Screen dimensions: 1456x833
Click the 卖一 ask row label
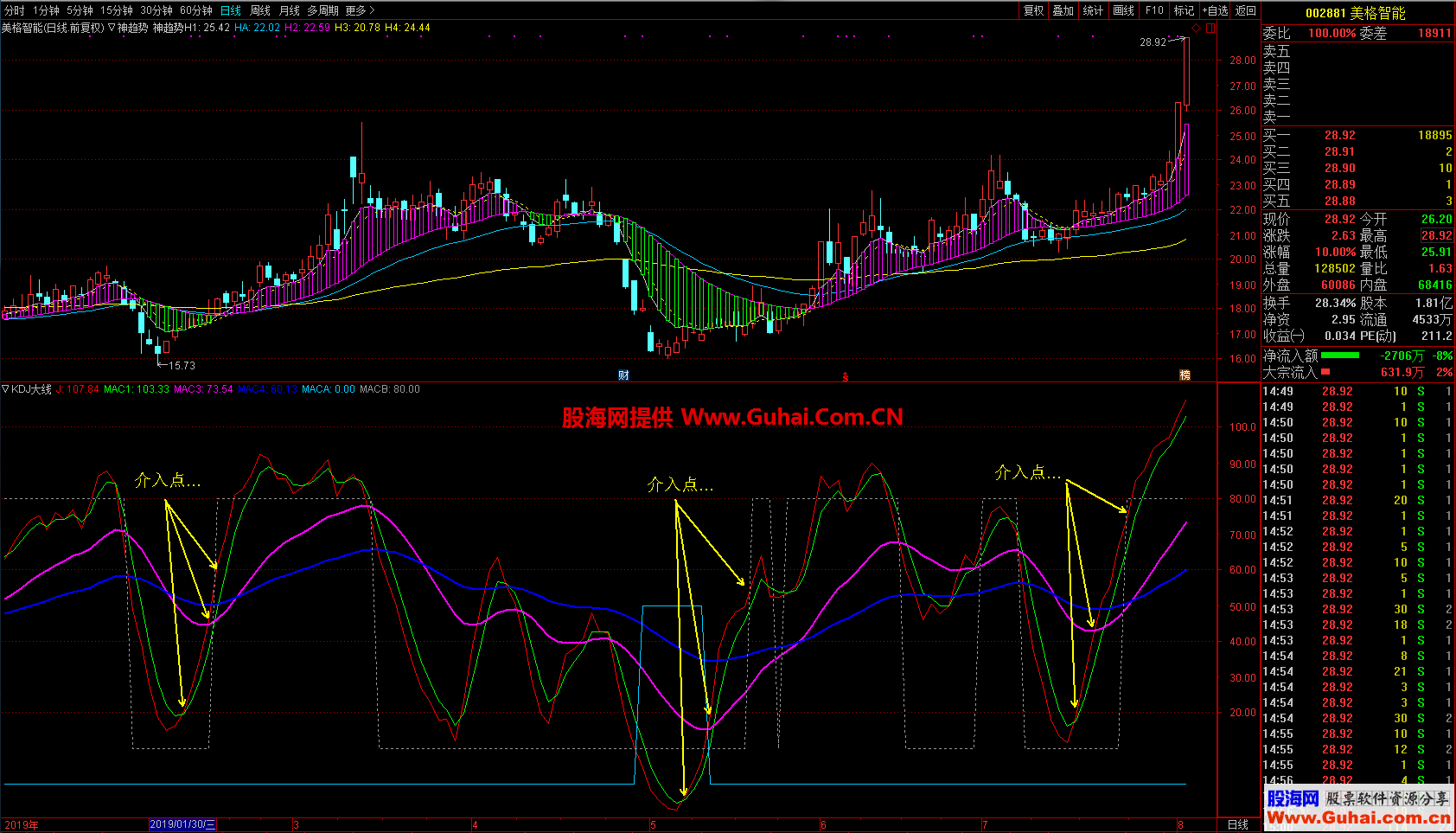[x=1276, y=117]
